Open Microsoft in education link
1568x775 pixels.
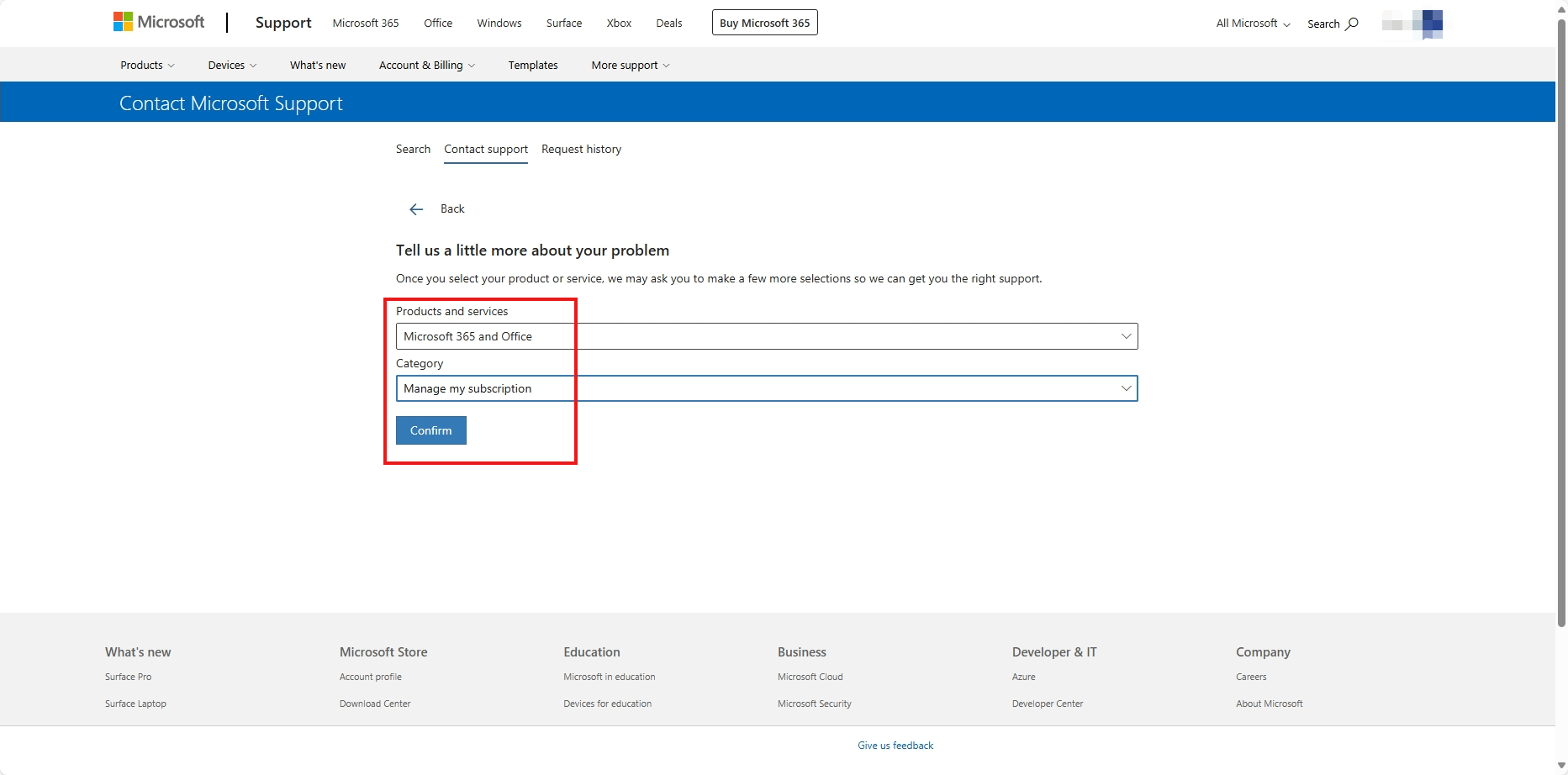click(x=610, y=677)
